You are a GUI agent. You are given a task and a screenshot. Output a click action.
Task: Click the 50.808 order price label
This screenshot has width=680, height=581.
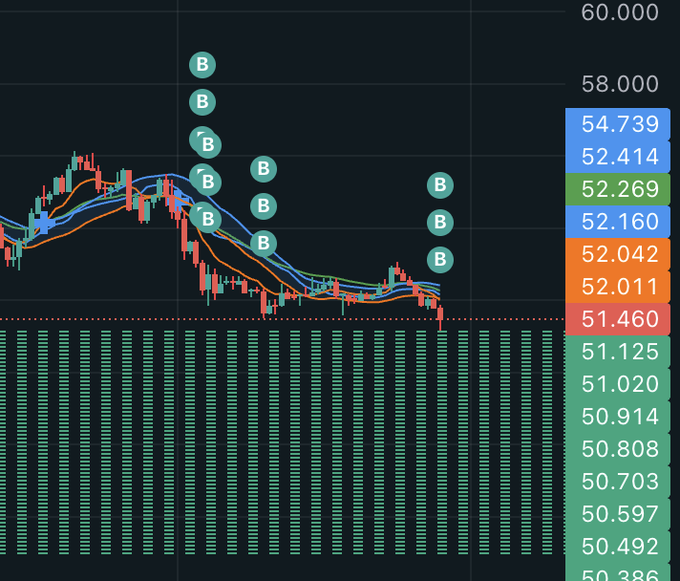click(618, 449)
